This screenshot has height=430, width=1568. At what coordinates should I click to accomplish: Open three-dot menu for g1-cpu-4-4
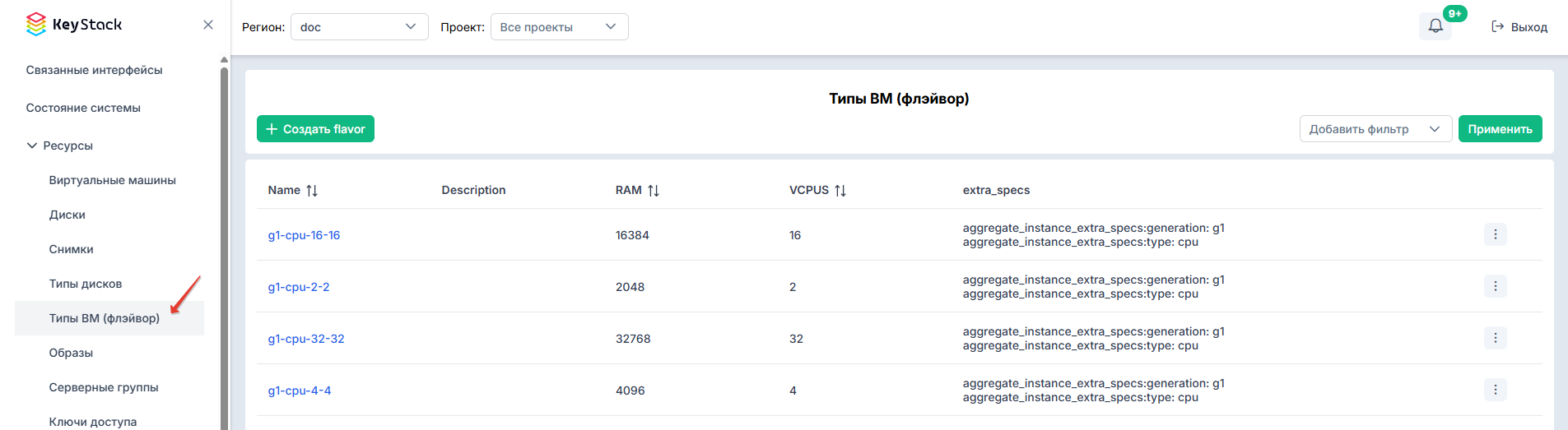(x=1496, y=390)
